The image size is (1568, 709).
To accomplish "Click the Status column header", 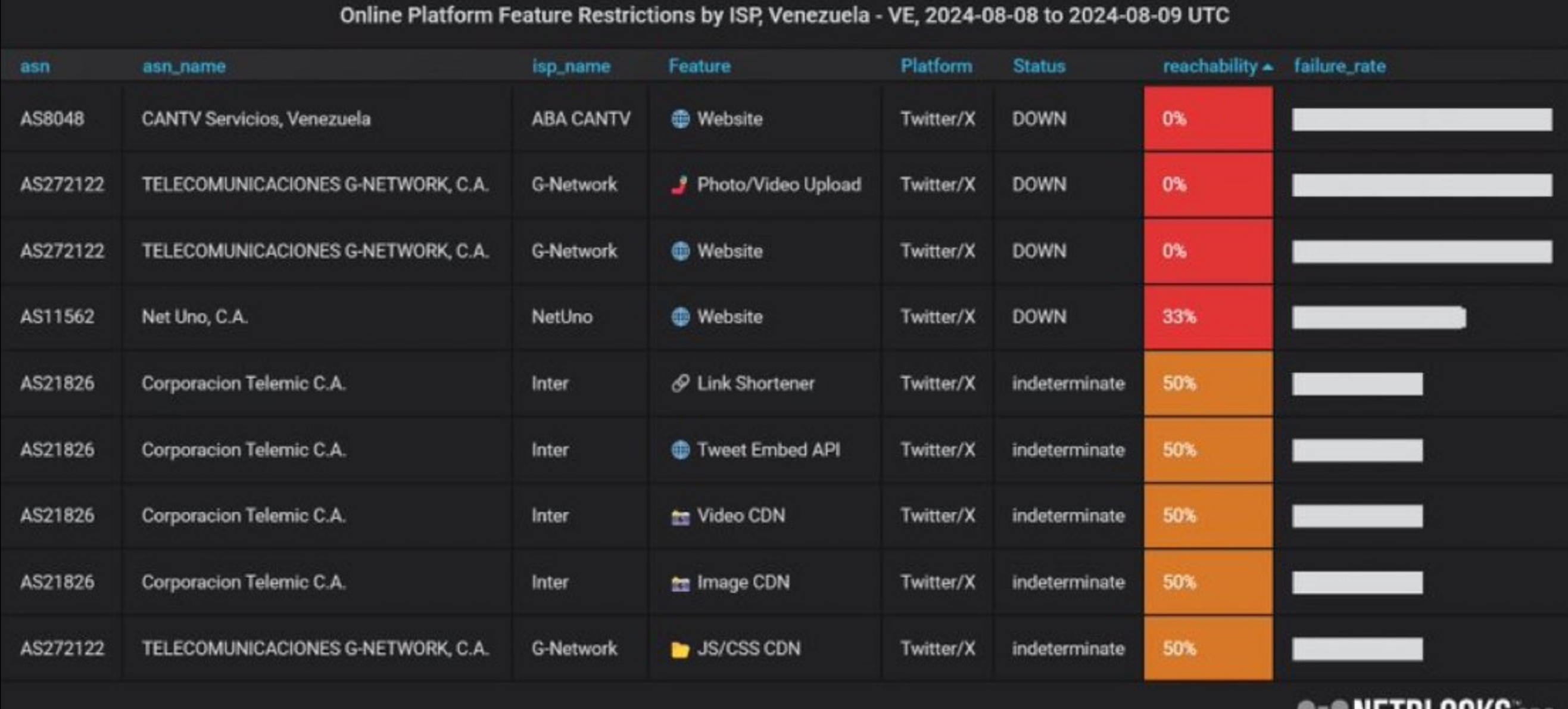I will [x=1039, y=66].
